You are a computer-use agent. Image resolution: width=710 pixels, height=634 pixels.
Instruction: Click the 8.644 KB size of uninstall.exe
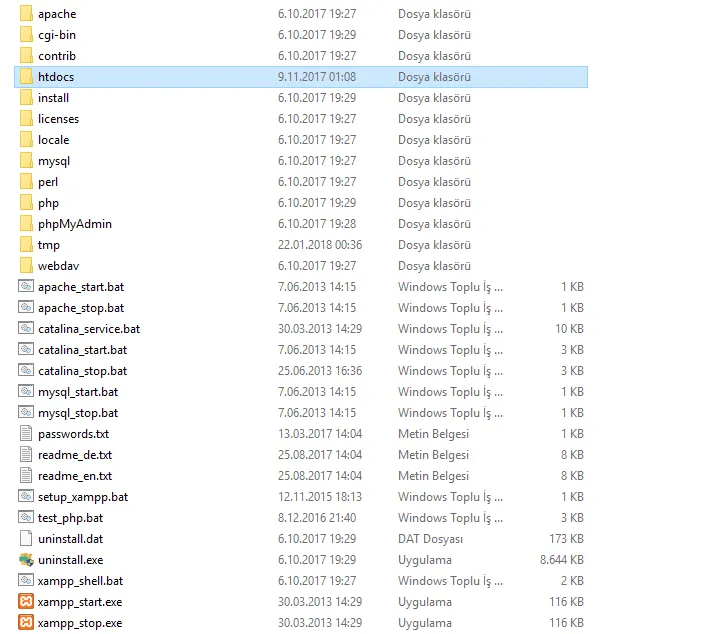tap(561, 560)
